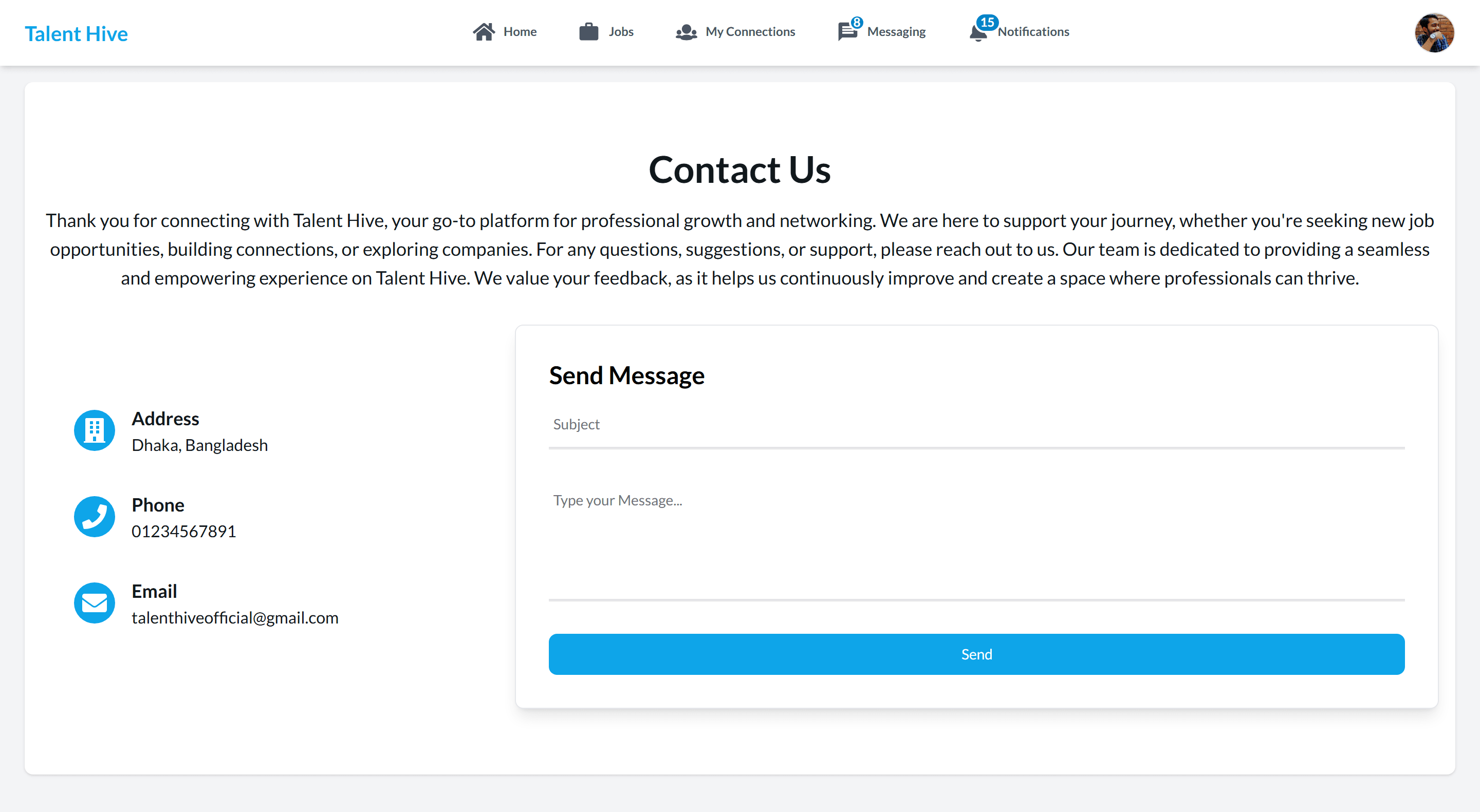The width and height of the screenshot is (1480, 812).
Task: Open the Messaging chat icon
Action: pyautogui.click(x=847, y=31)
